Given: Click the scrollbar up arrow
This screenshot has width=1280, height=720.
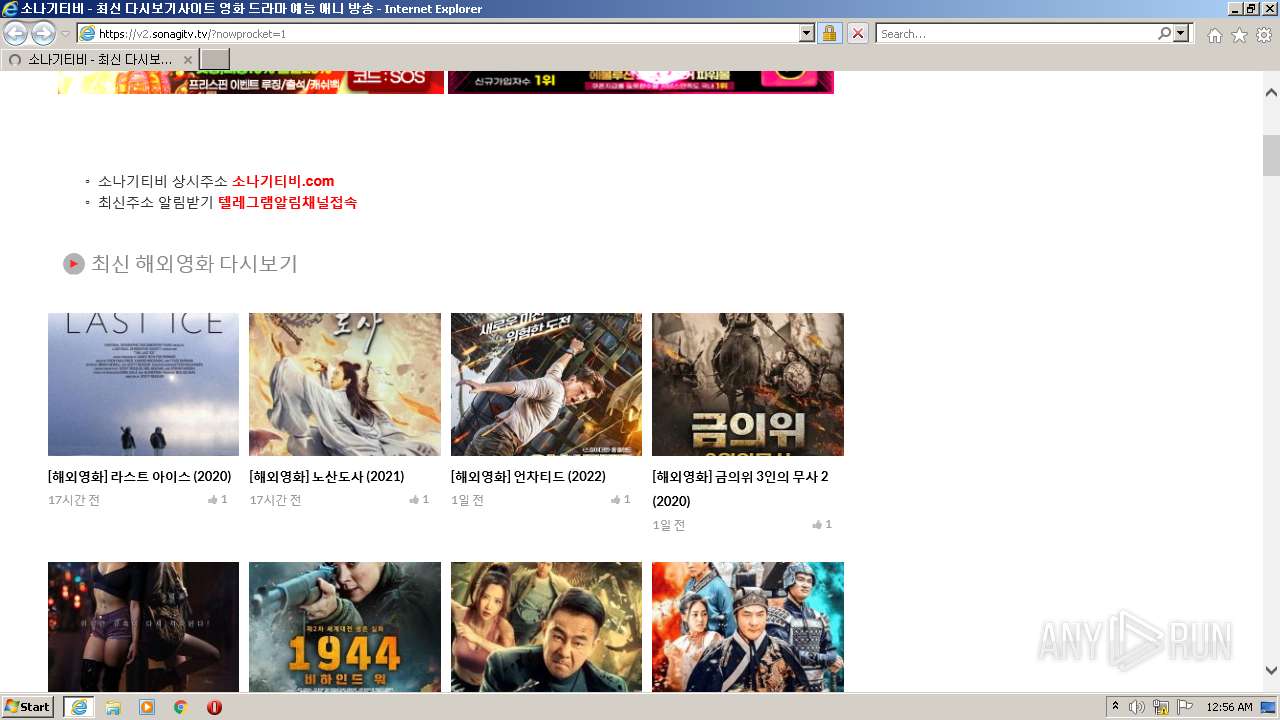Looking at the screenshot, I should [1271, 93].
